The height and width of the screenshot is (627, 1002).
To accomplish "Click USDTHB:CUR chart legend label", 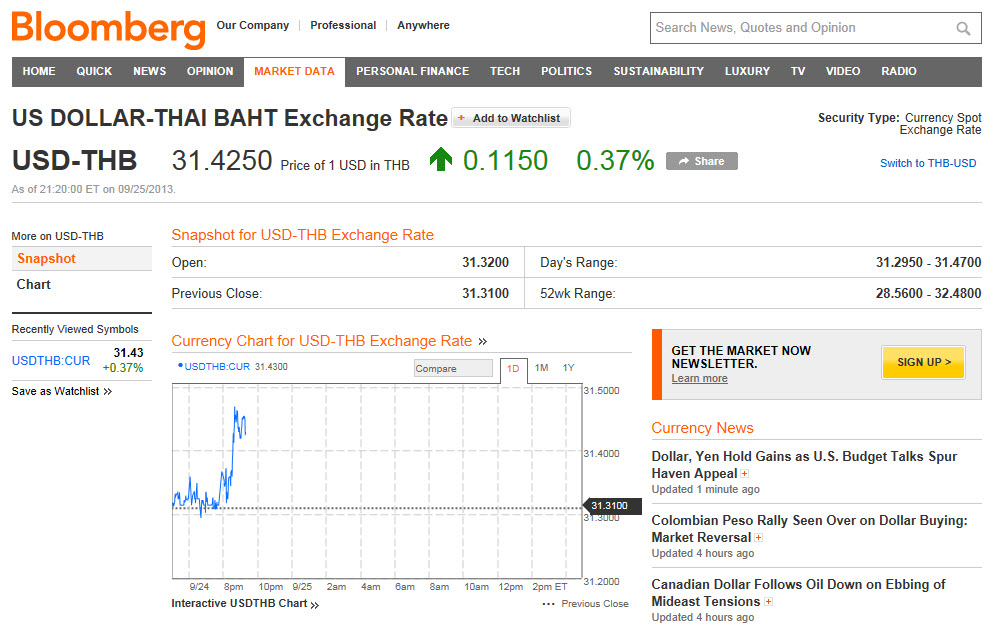I will [x=217, y=367].
